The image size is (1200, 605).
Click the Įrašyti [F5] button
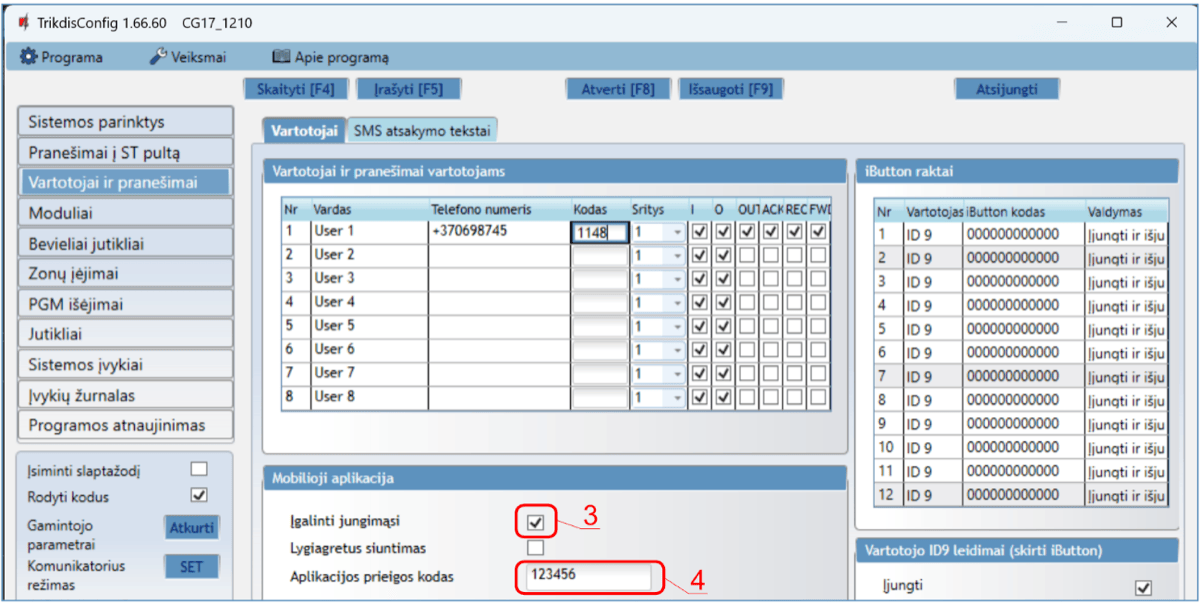[408, 89]
